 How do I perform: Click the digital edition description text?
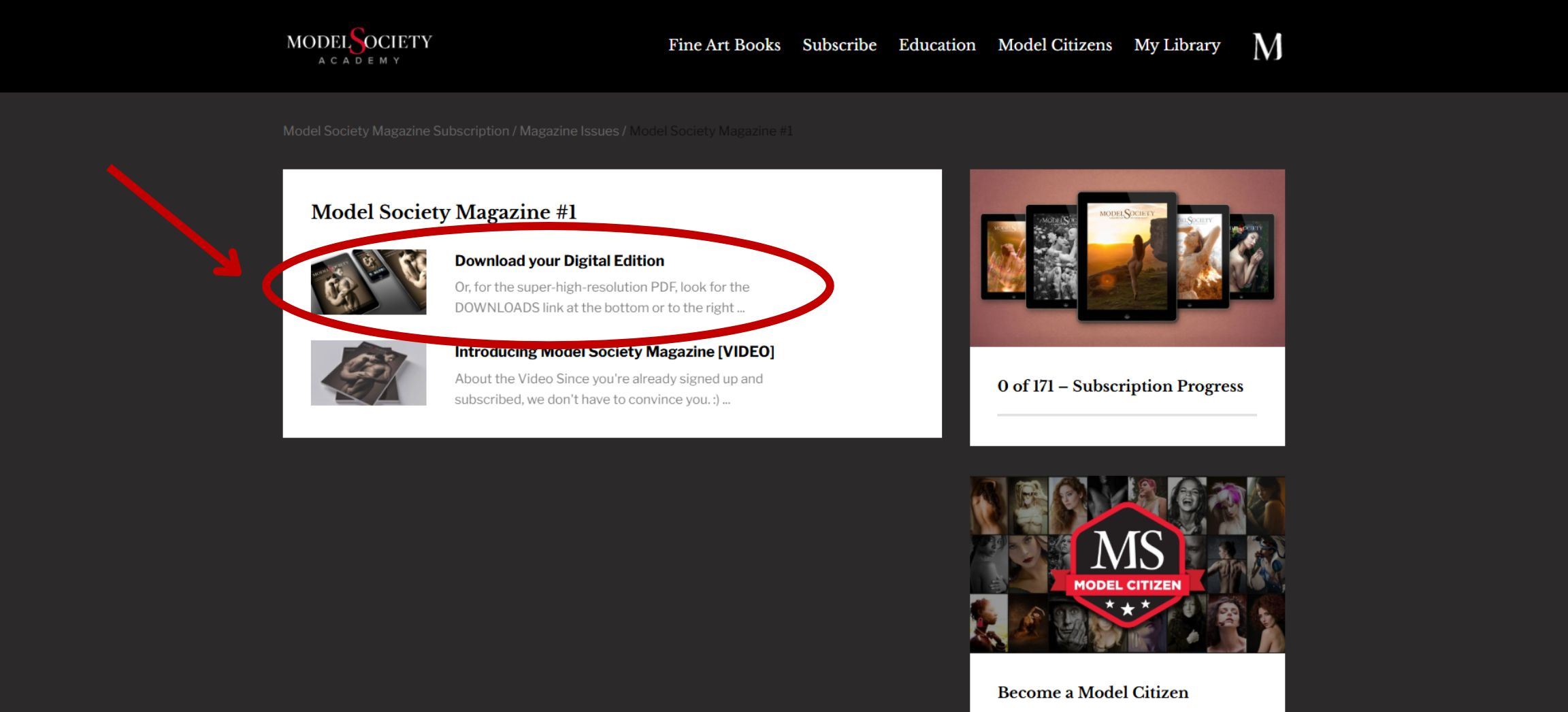click(602, 297)
